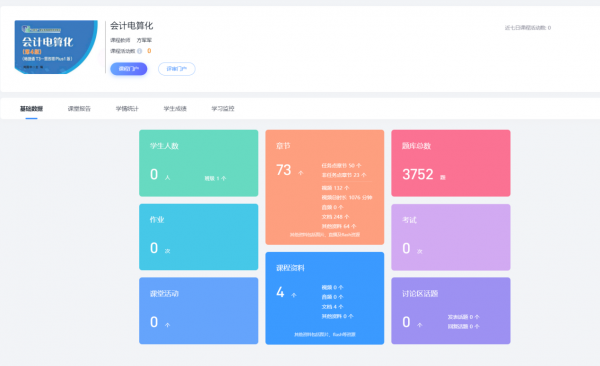
Task: Click the chapter count 73
Action: tap(284, 170)
